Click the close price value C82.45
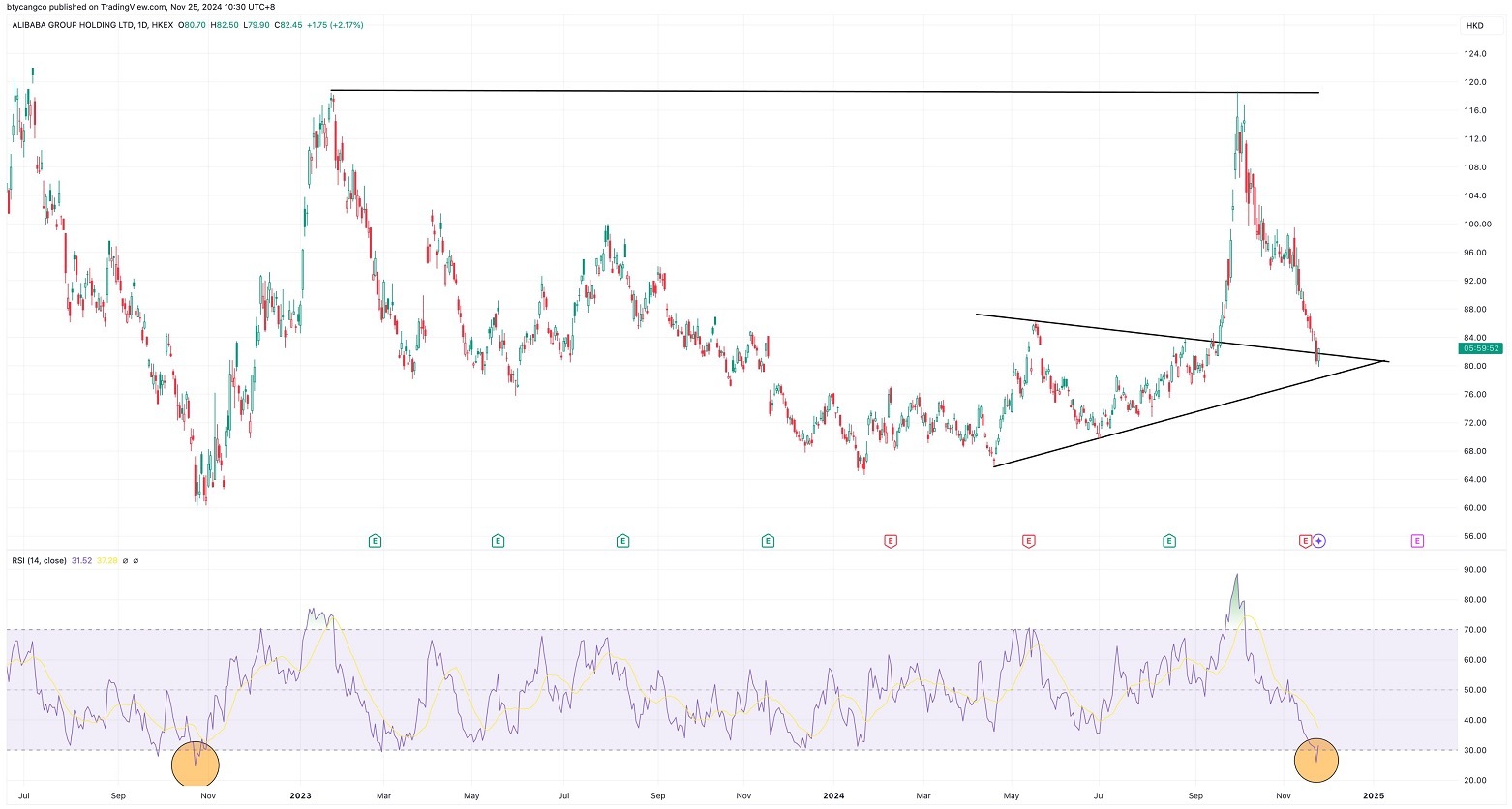 coord(288,25)
